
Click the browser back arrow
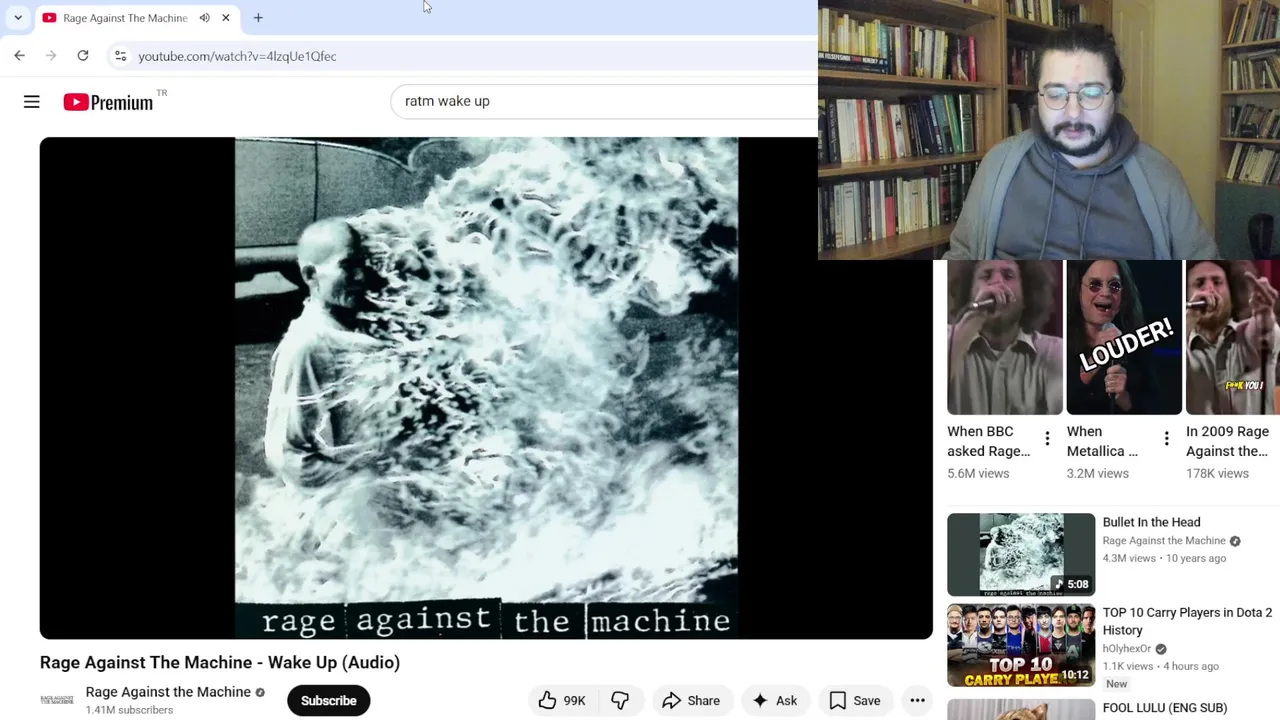pos(20,56)
